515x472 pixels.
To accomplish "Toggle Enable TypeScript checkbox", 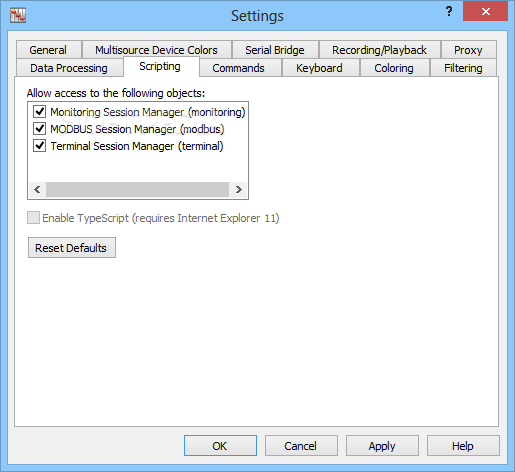I will pyautogui.click(x=33, y=218).
